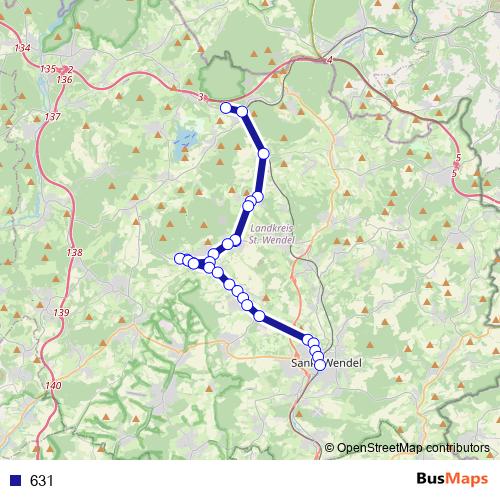Click the motorway exit 4 marker
This screenshot has height=500, width=500.
tap(329, 60)
